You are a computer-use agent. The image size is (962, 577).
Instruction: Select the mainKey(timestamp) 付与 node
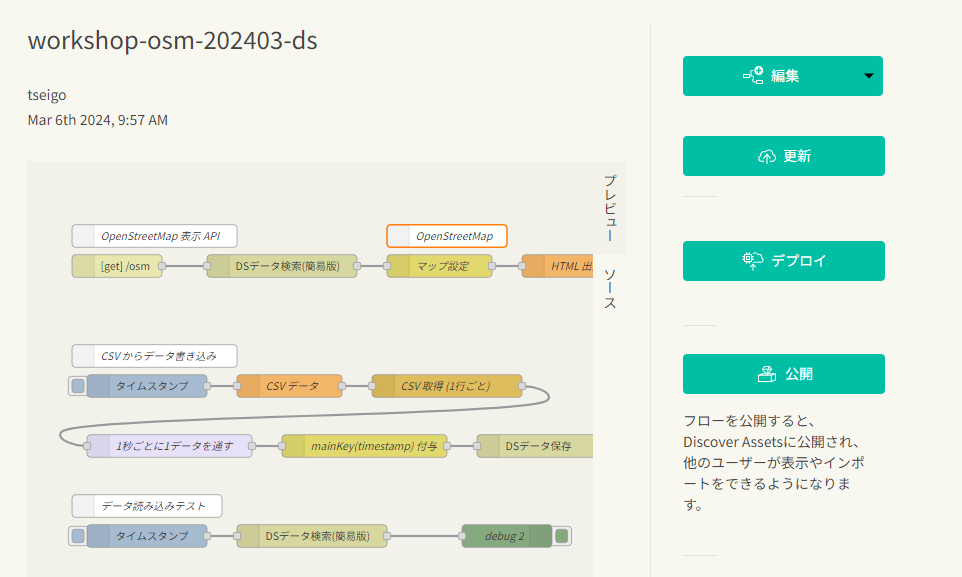(364, 446)
